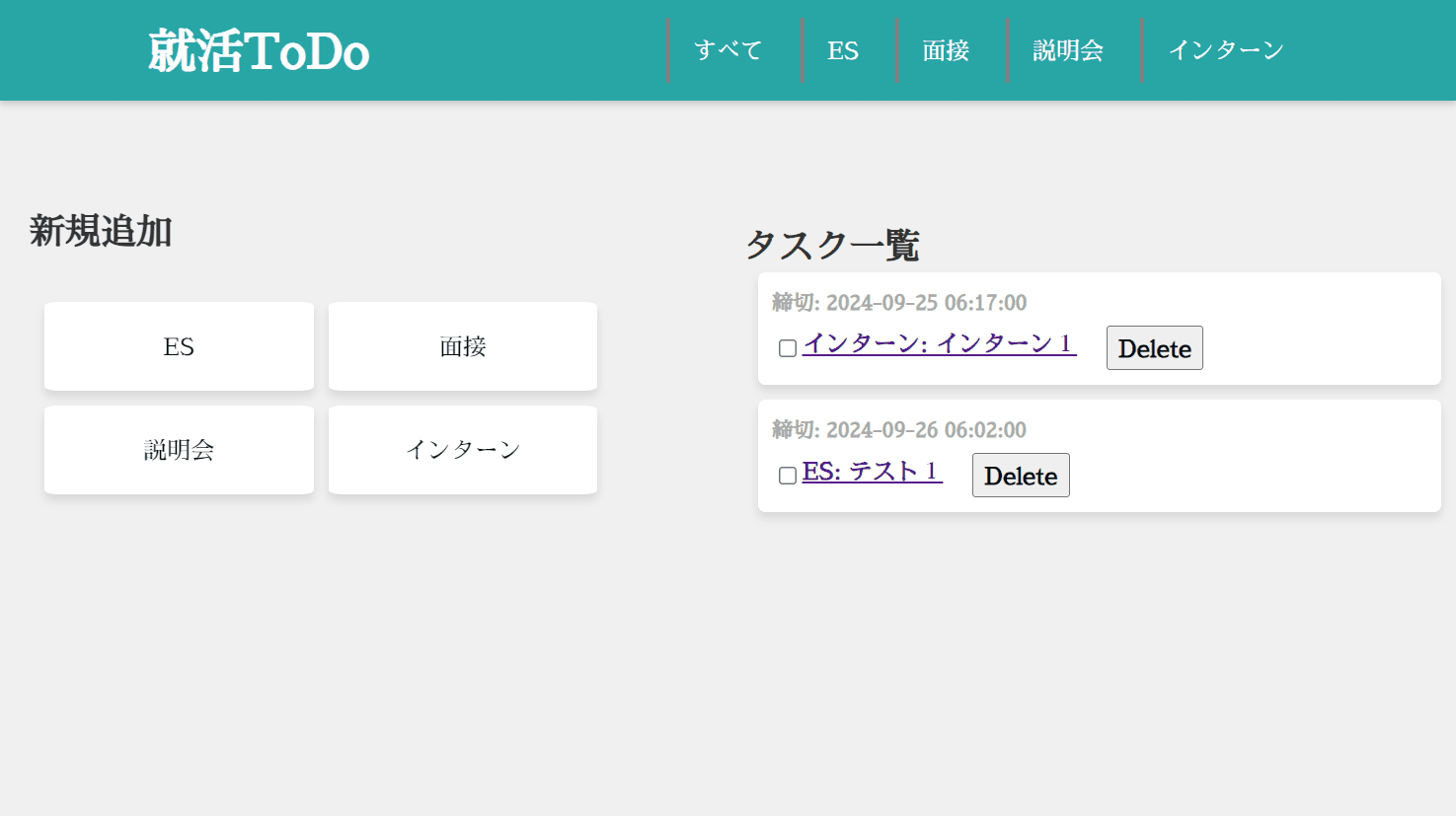Delete the ES: テスト 1 task
Image resolution: width=1456 pixels, height=816 pixels.
click(1021, 476)
